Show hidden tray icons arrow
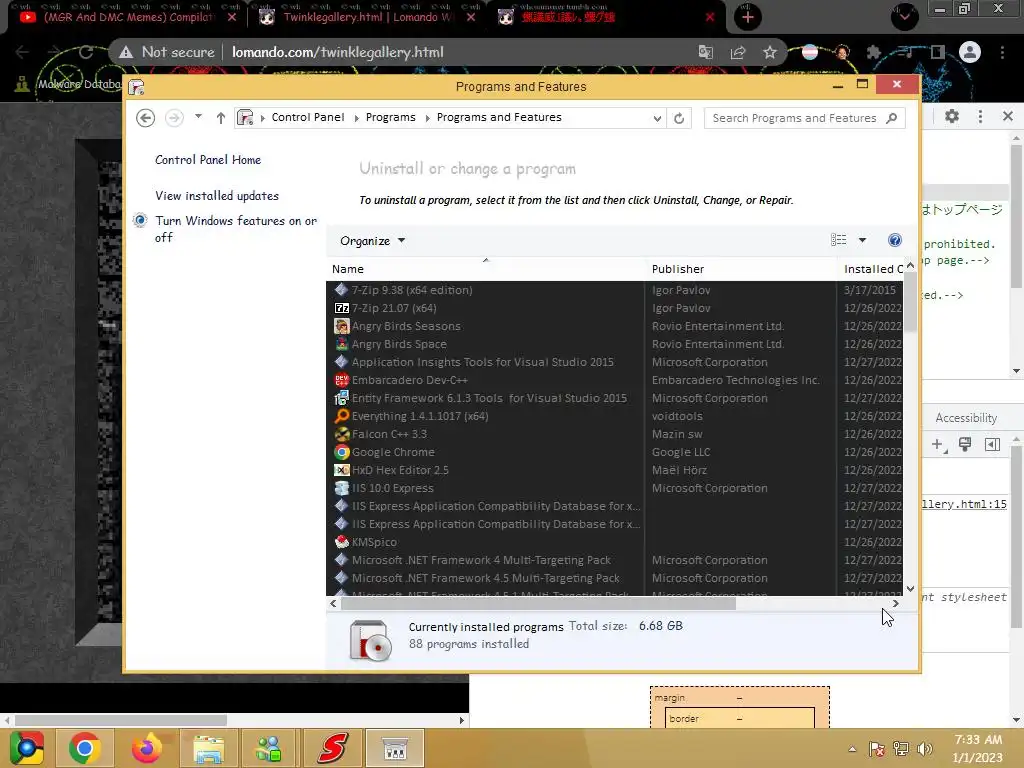 pos(852,749)
